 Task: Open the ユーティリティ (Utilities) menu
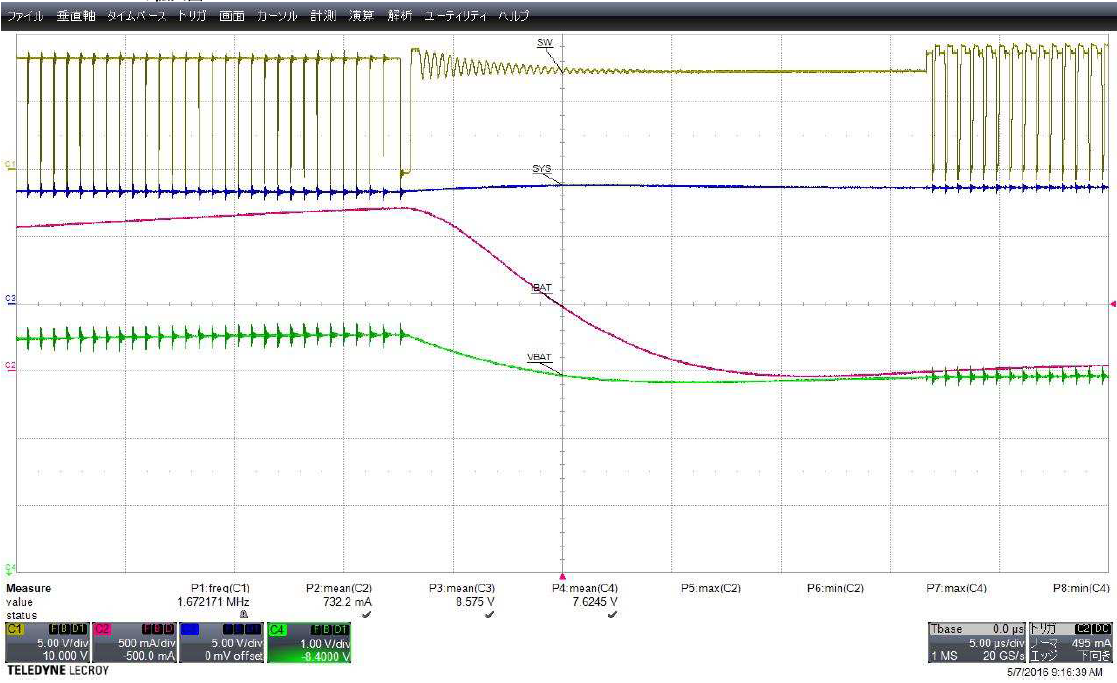[456, 16]
